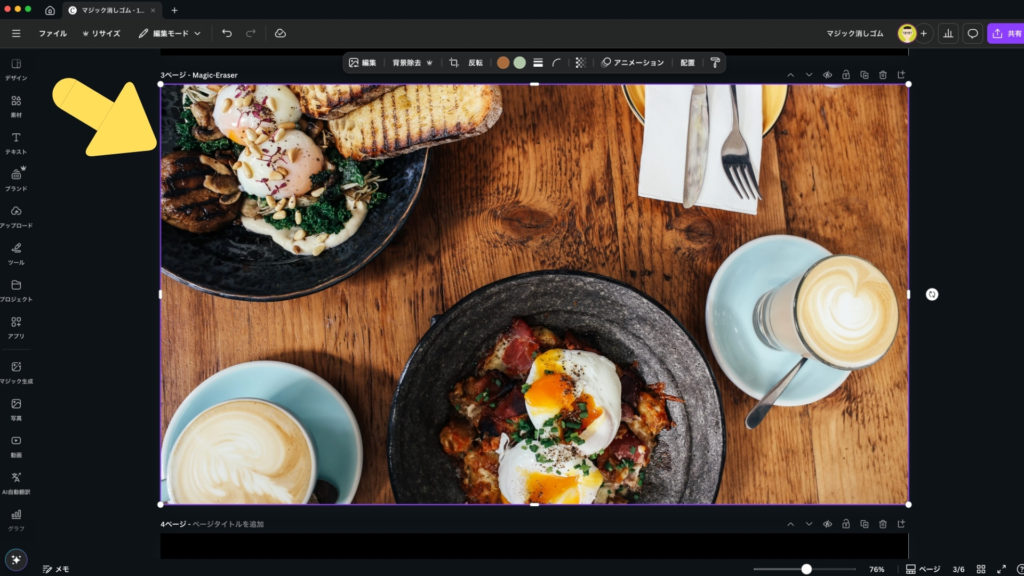This screenshot has width=1024, height=576.
Task: Open the Uploads (アップロード) panel
Action: click(x=16, y=216)
